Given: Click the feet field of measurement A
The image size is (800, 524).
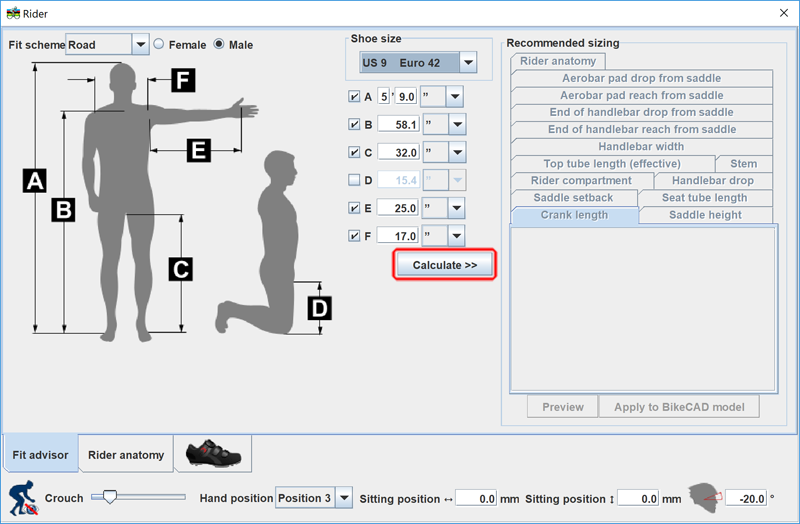Looking at the screenshot, I should pos(384,96).
